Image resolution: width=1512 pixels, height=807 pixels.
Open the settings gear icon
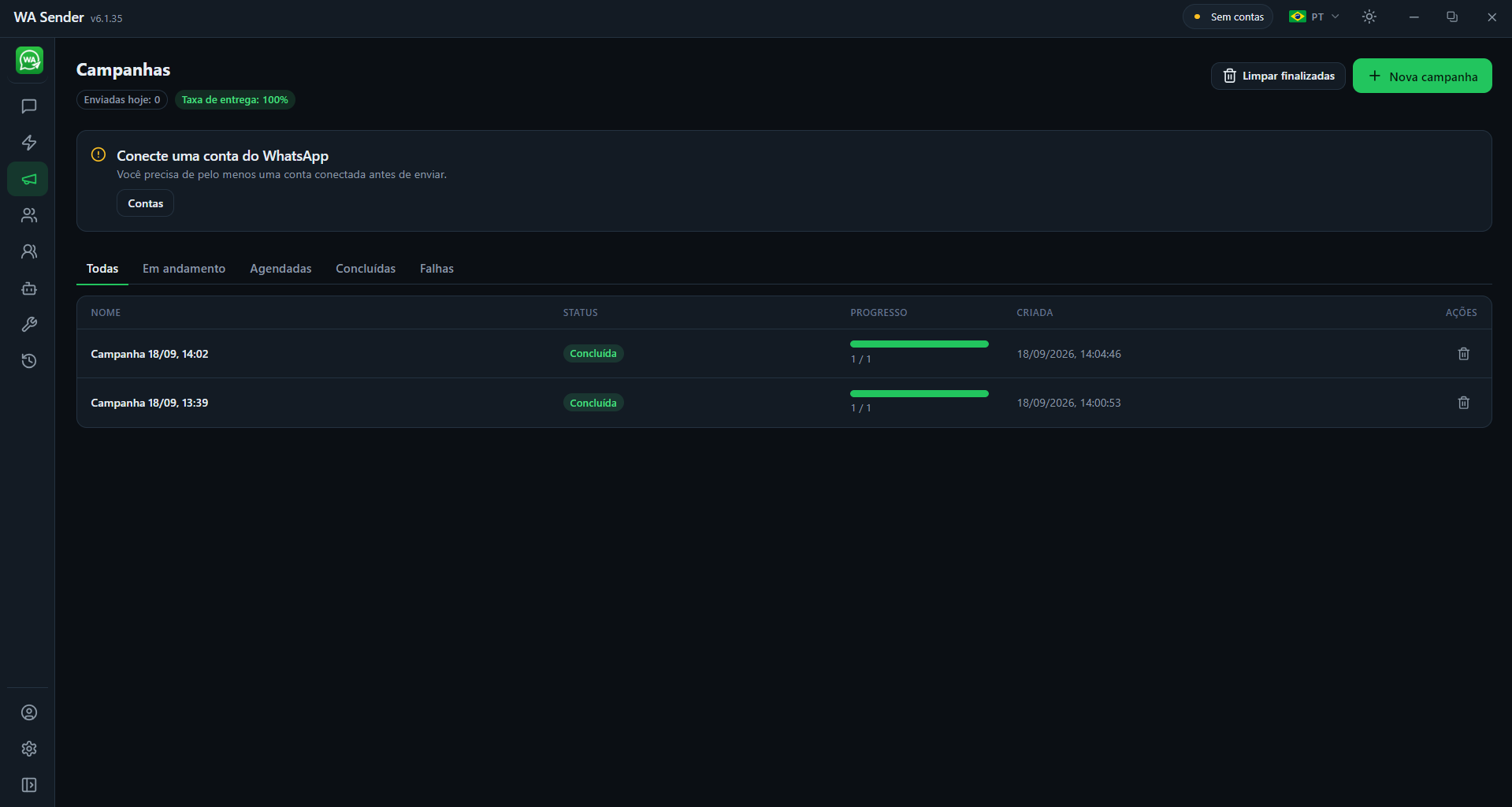click(29, 749)
